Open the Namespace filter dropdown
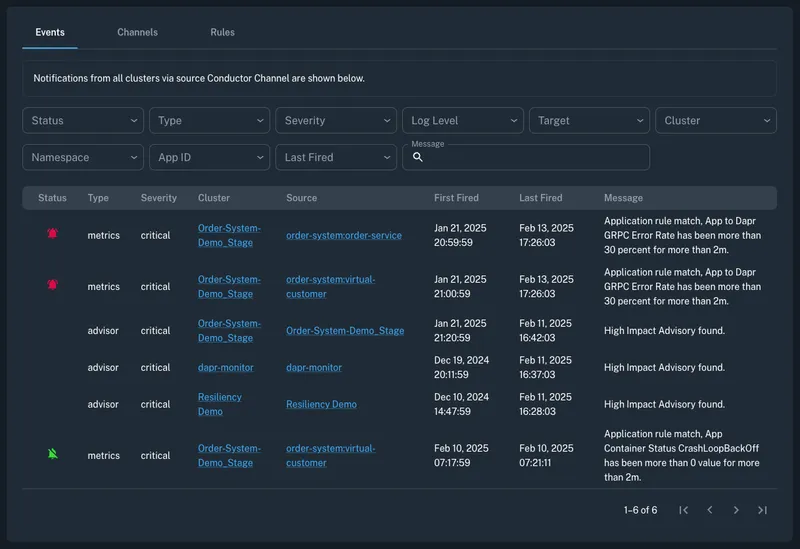This screenshot has height=549, width=800. 83,158
